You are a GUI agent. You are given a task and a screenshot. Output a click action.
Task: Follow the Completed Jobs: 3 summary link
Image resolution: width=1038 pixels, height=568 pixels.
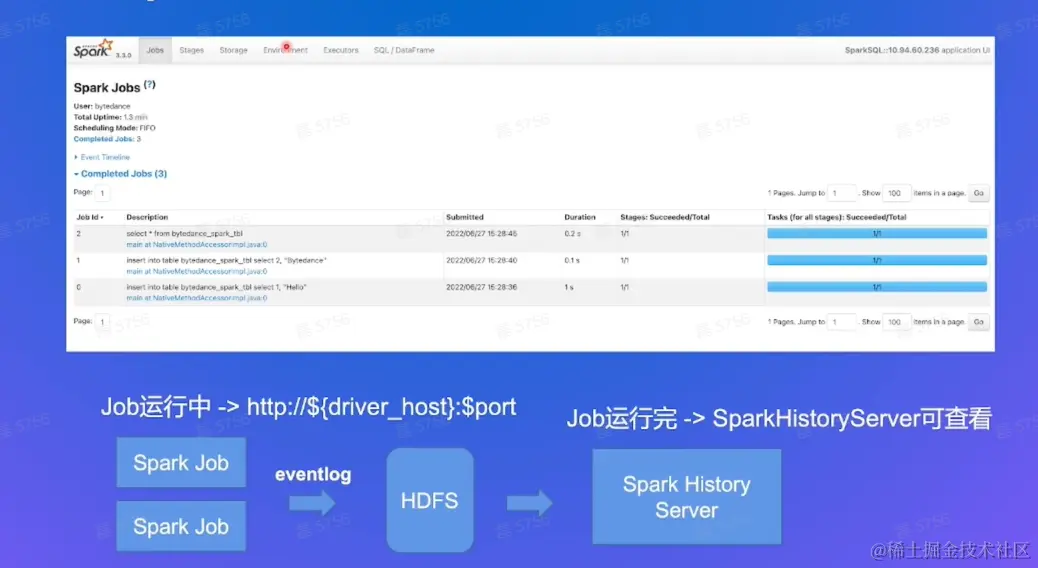coord(104,139)
